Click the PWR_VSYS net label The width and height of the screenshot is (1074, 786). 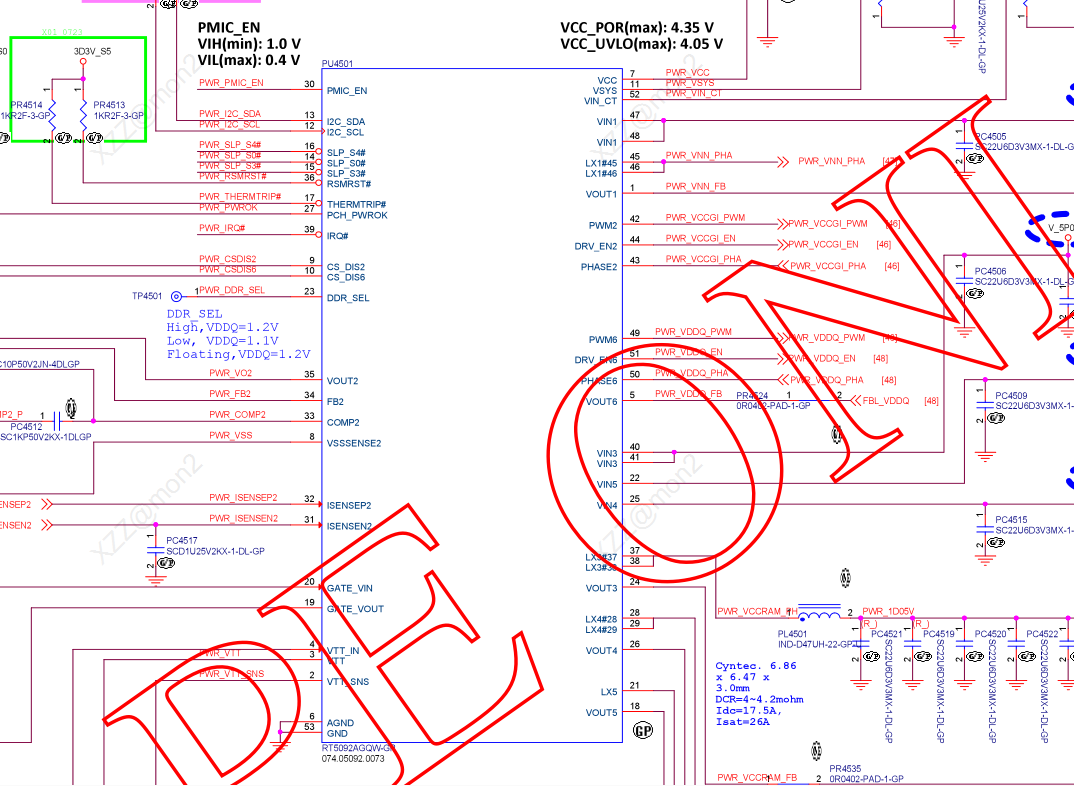(x=690, y=83)
